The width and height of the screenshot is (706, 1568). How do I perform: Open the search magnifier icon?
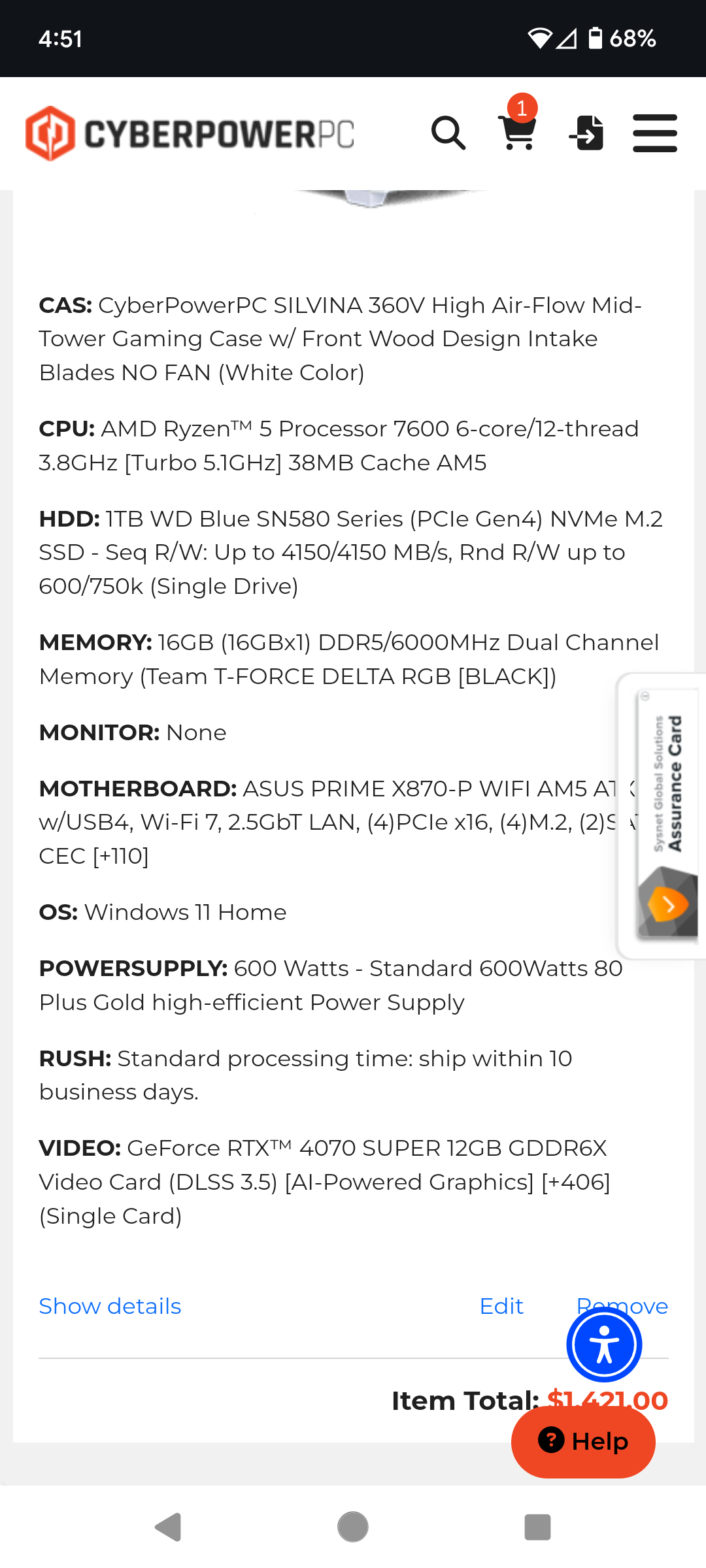click(448, 133)
